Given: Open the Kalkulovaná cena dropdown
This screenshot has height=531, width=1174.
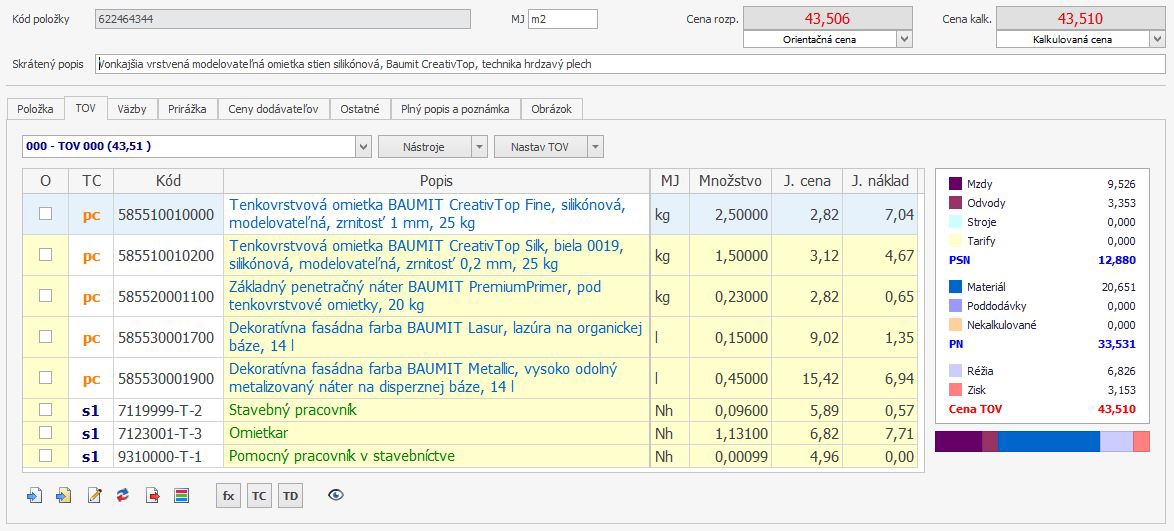Looking at the screenshot, I should (x=1157, y=40).
